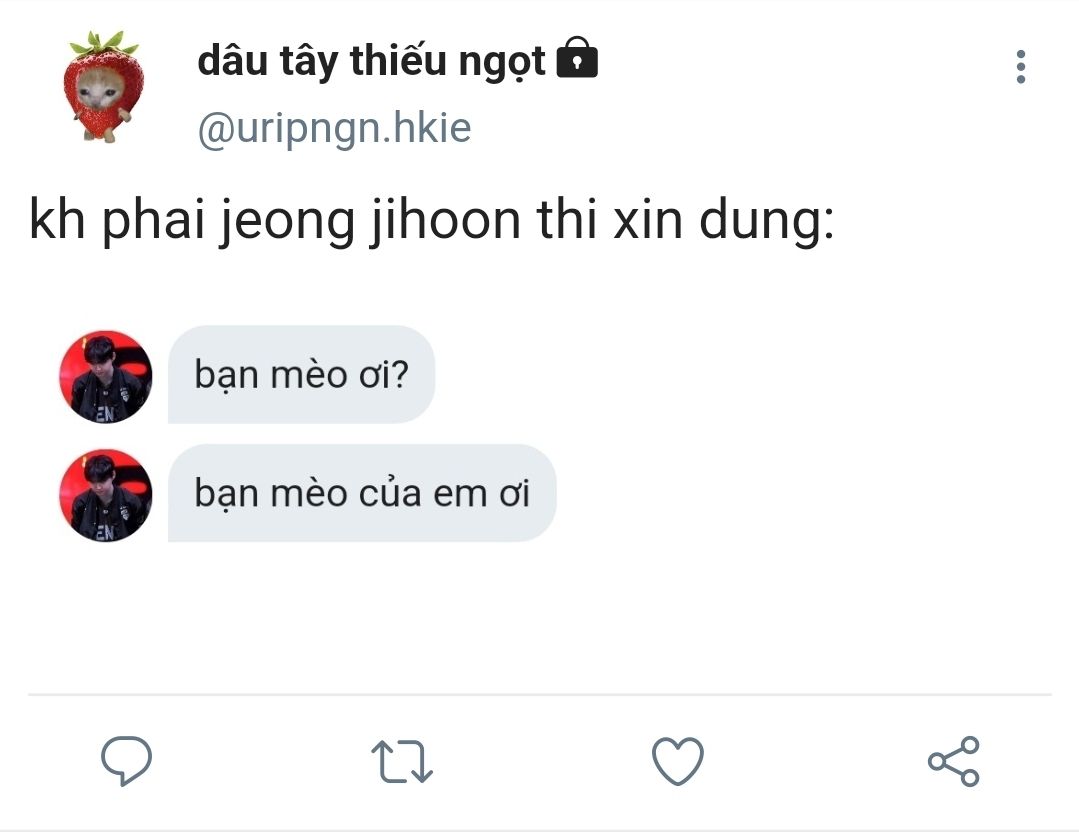Open the strawberry cat profile avatar
The height and width of the screenshot is (832, 1079).
(104, 86)
